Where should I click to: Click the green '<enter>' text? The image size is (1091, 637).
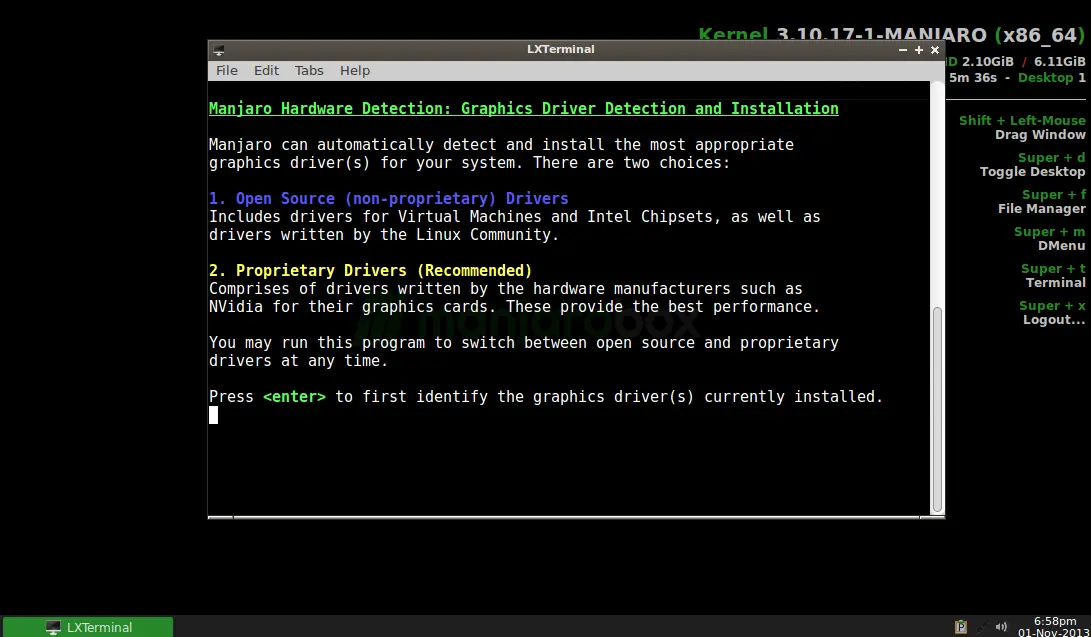pos(294,396)
